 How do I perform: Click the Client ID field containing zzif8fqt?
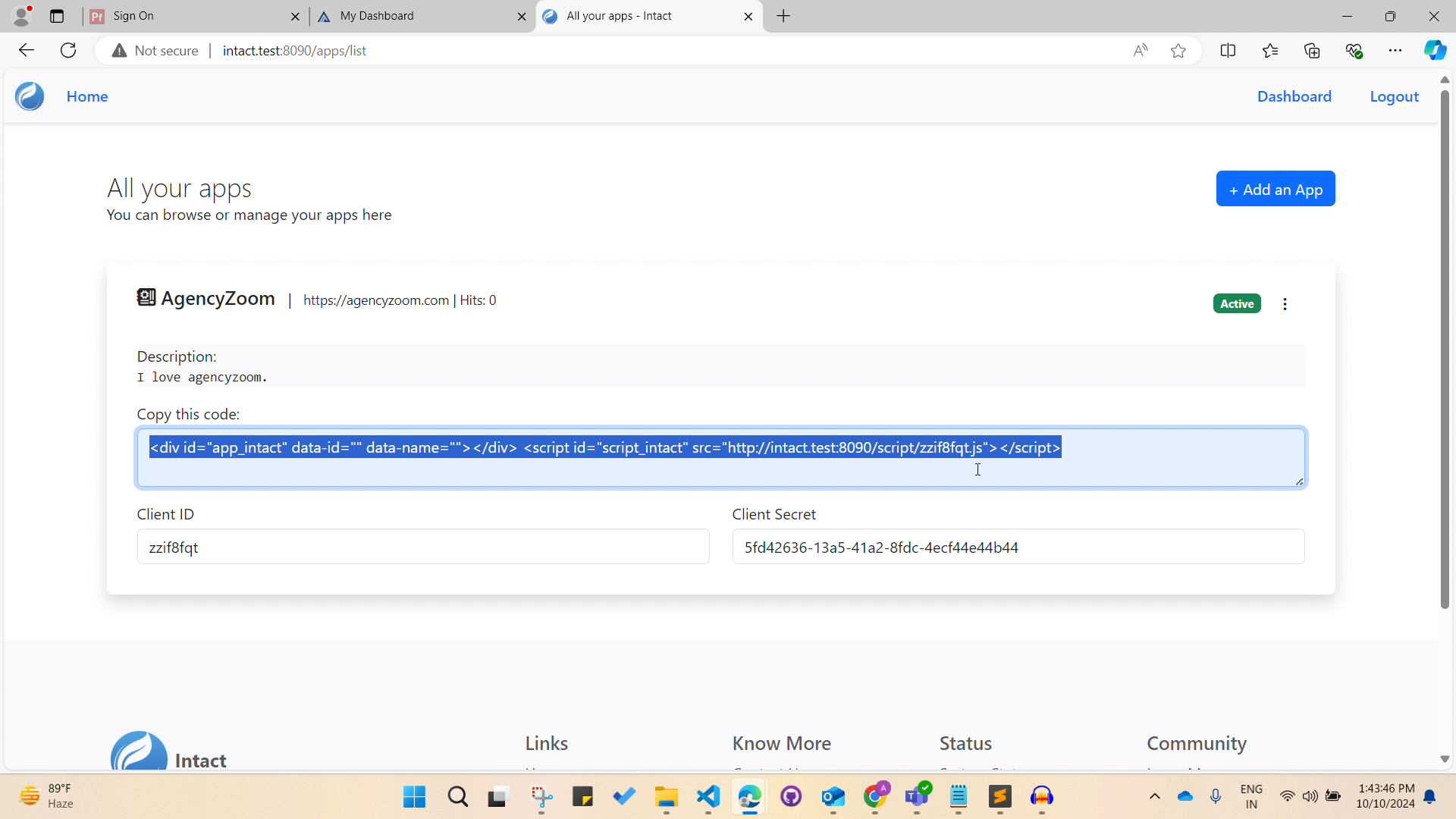tap(423, 547)
